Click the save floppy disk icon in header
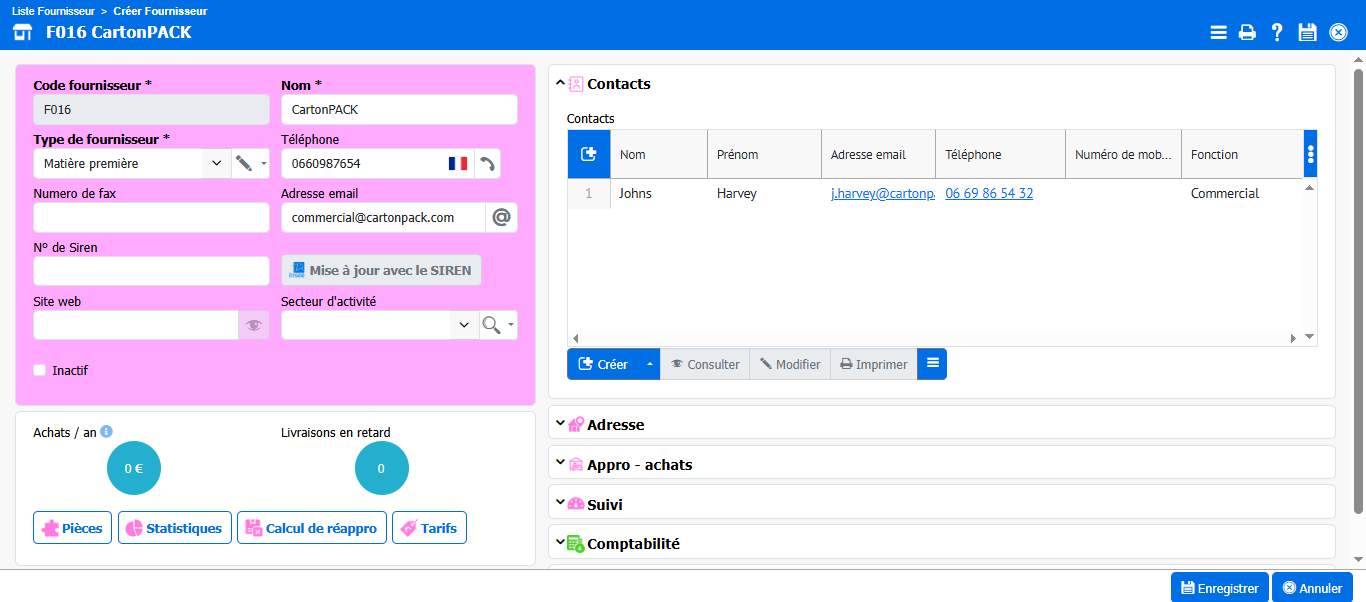1366x602 pixels. coord(1307,32)
